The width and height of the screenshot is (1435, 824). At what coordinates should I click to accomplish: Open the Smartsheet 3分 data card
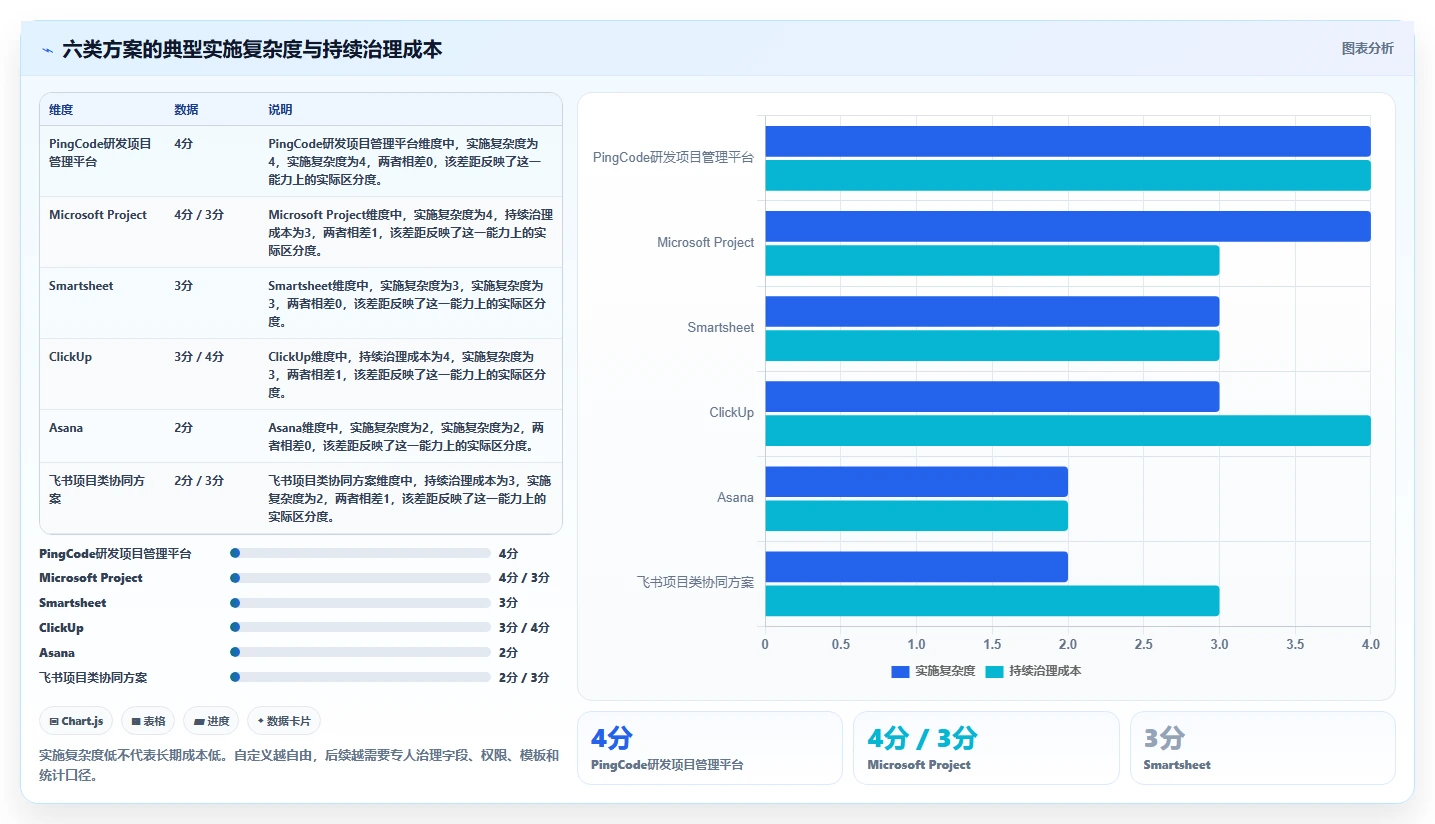(1263, 748)
